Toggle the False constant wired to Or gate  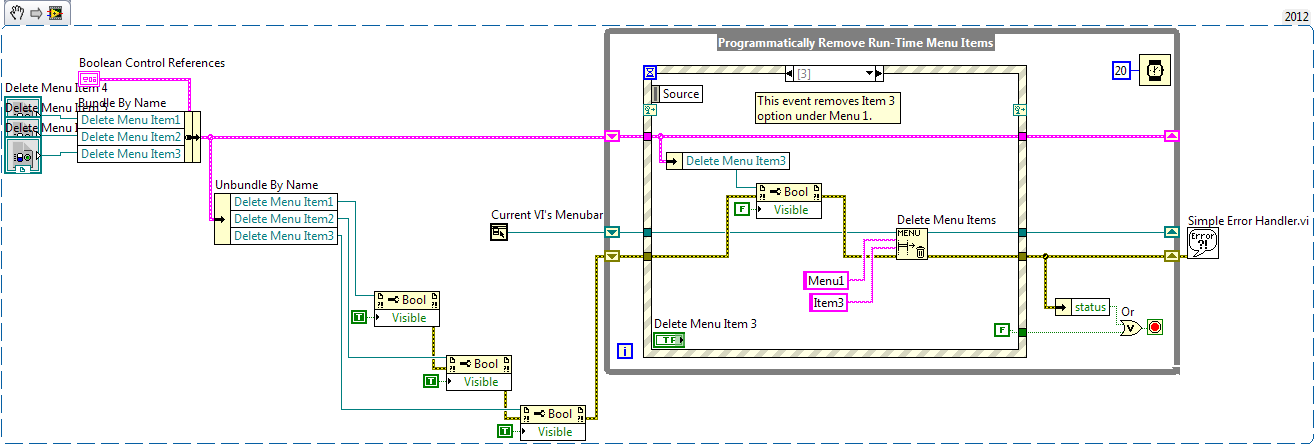coord(1002,329)
